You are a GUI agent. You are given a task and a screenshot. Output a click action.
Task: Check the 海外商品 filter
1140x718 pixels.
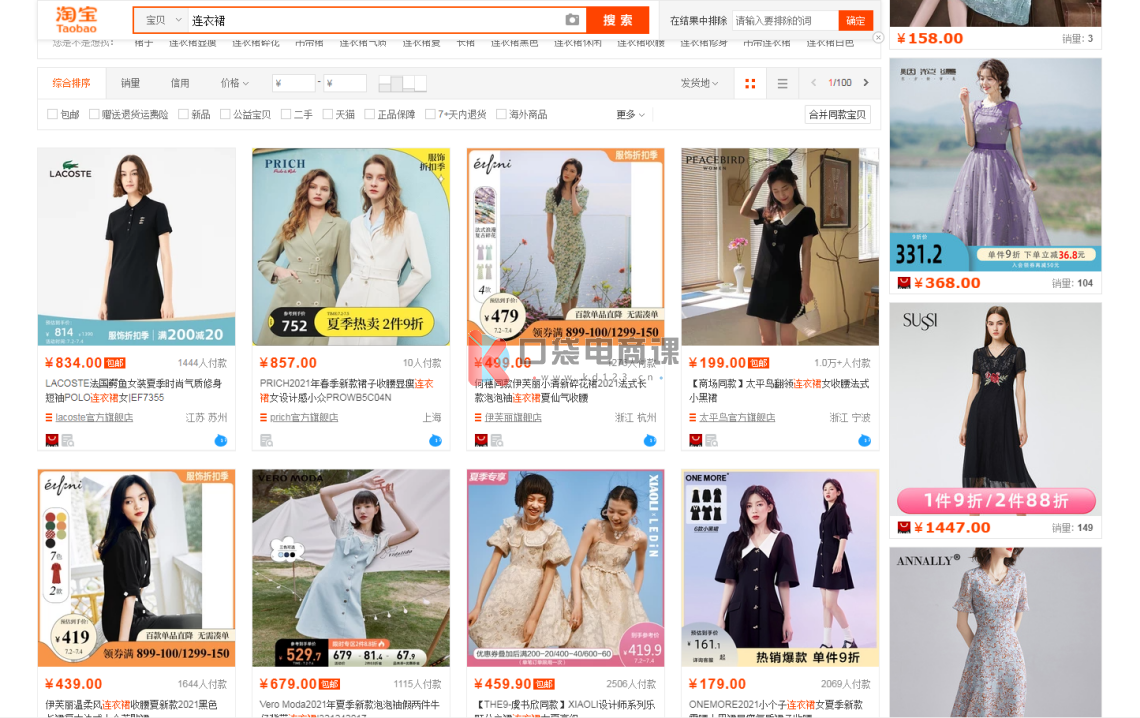coord(501,114)
